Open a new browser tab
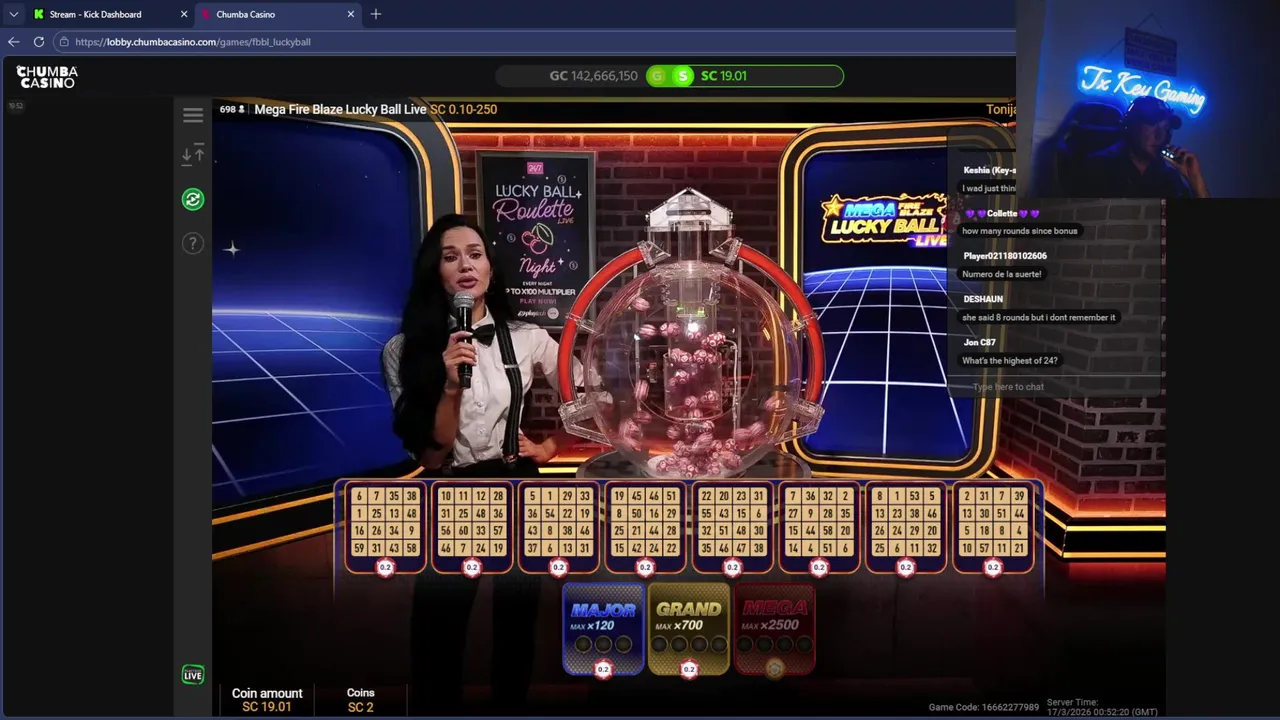 (x=376, y=14)
